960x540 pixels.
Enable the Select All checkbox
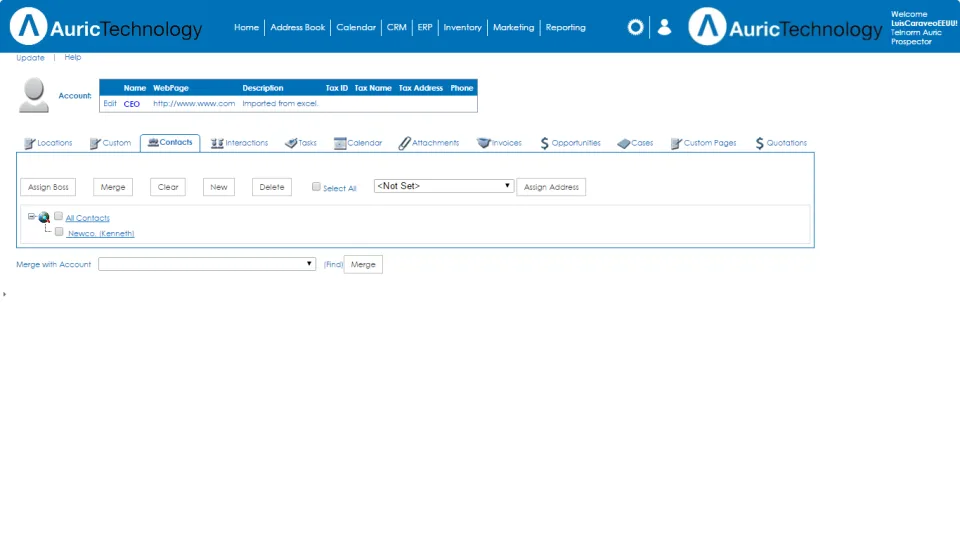(316, 187)
